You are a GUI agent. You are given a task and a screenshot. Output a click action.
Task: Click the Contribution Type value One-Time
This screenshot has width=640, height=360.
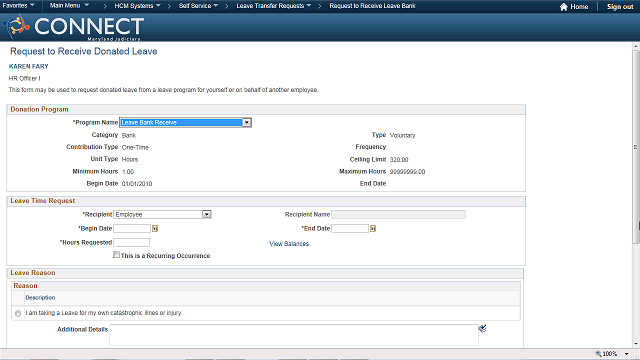click(135, 147)
